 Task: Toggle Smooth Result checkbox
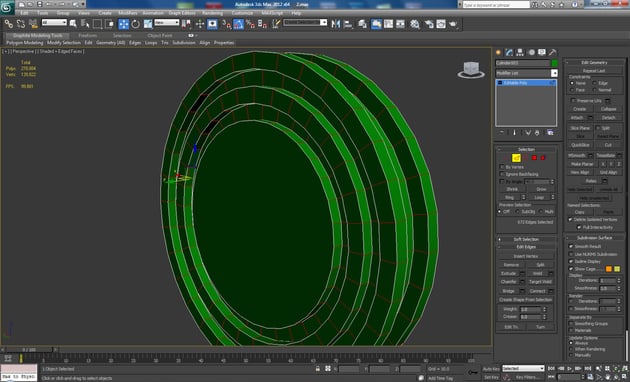point(571,246)
